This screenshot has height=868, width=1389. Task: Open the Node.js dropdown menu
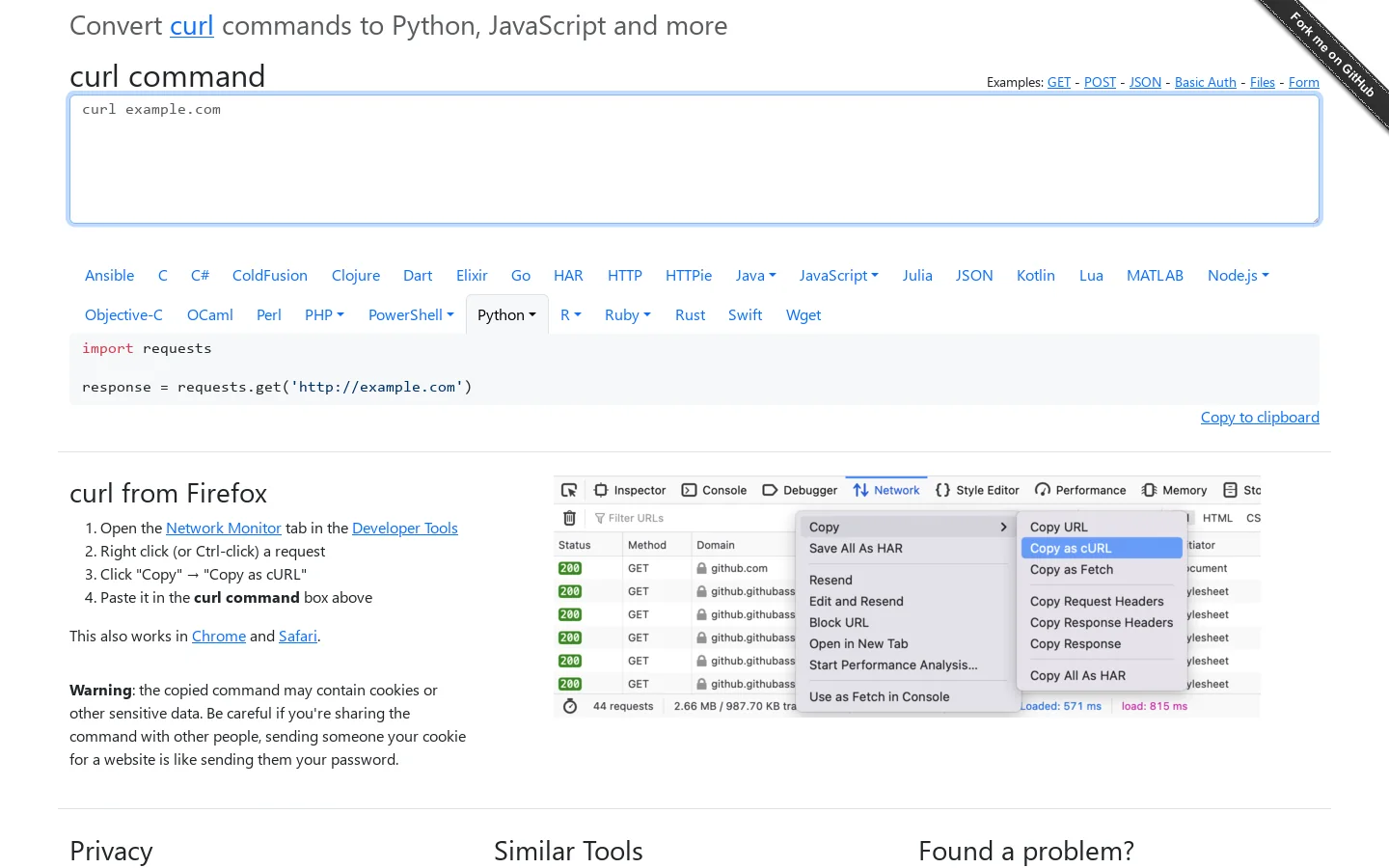point(1238,276)
